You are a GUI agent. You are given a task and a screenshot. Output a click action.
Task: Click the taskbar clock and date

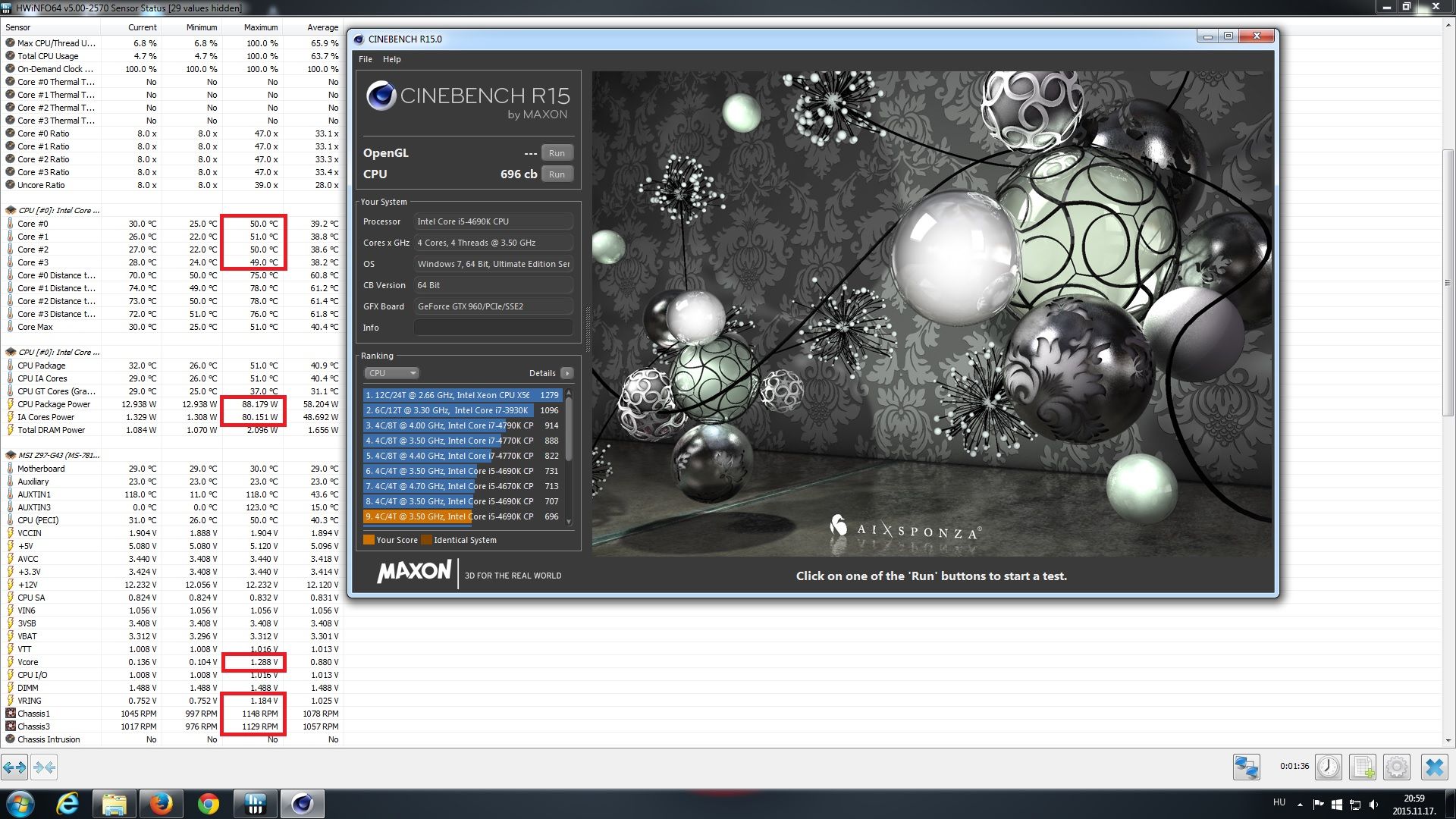coord(1414,805)
